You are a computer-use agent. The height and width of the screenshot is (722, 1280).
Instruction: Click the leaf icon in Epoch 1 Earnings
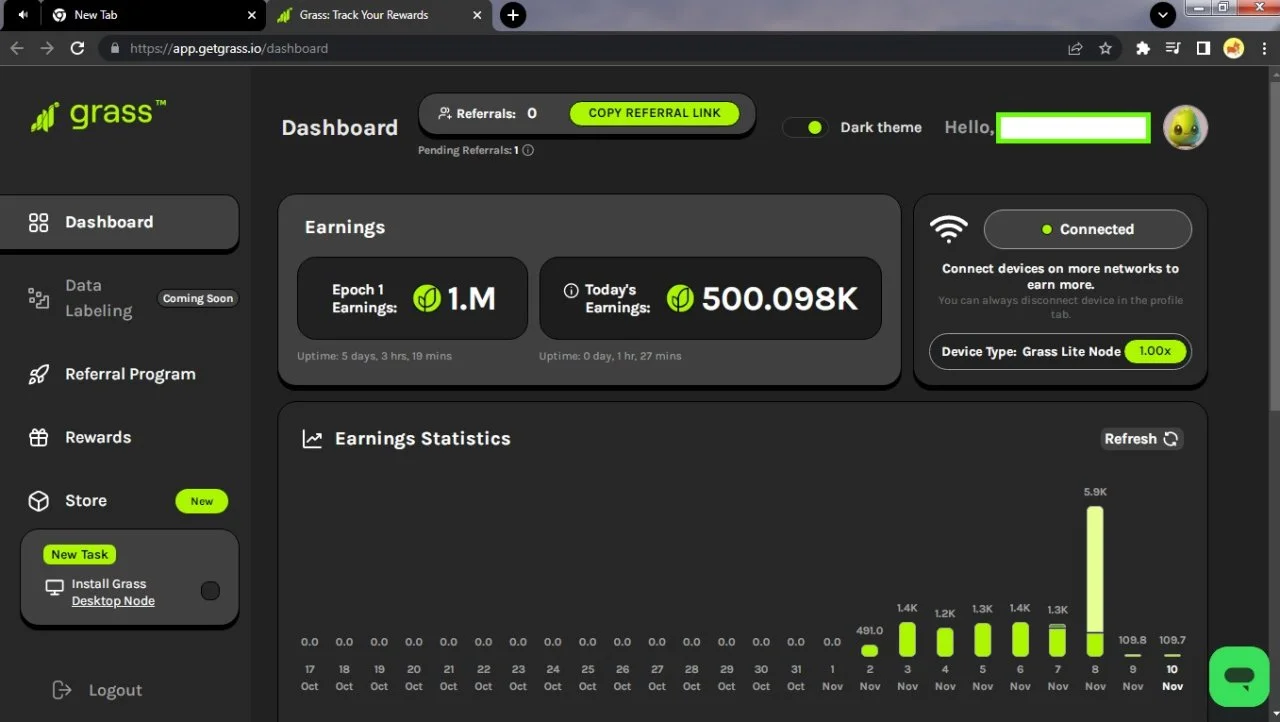(427, 298)
